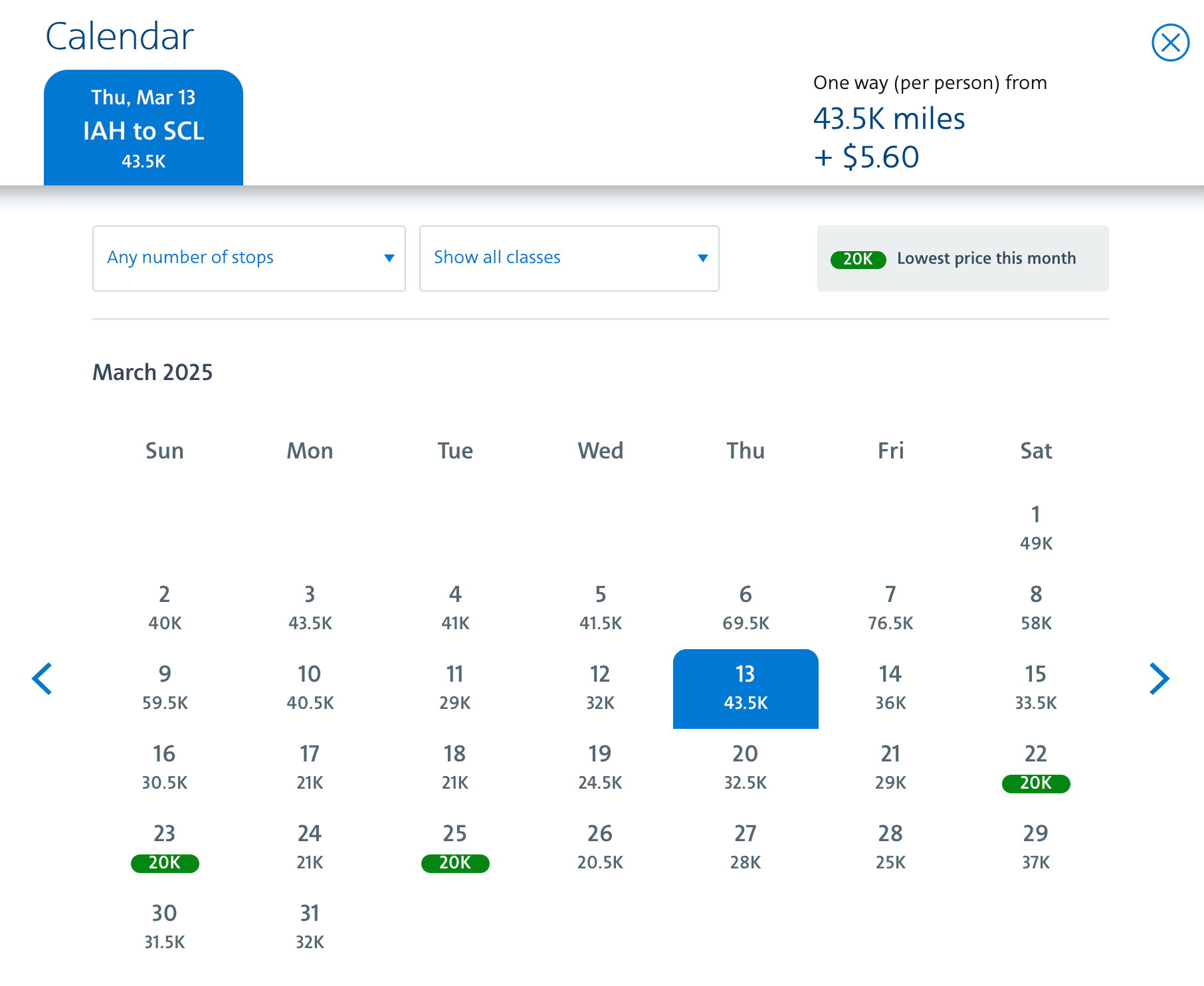Select March 16 at 30.5K
1204x986 pixels.
[x=164, y=767]
